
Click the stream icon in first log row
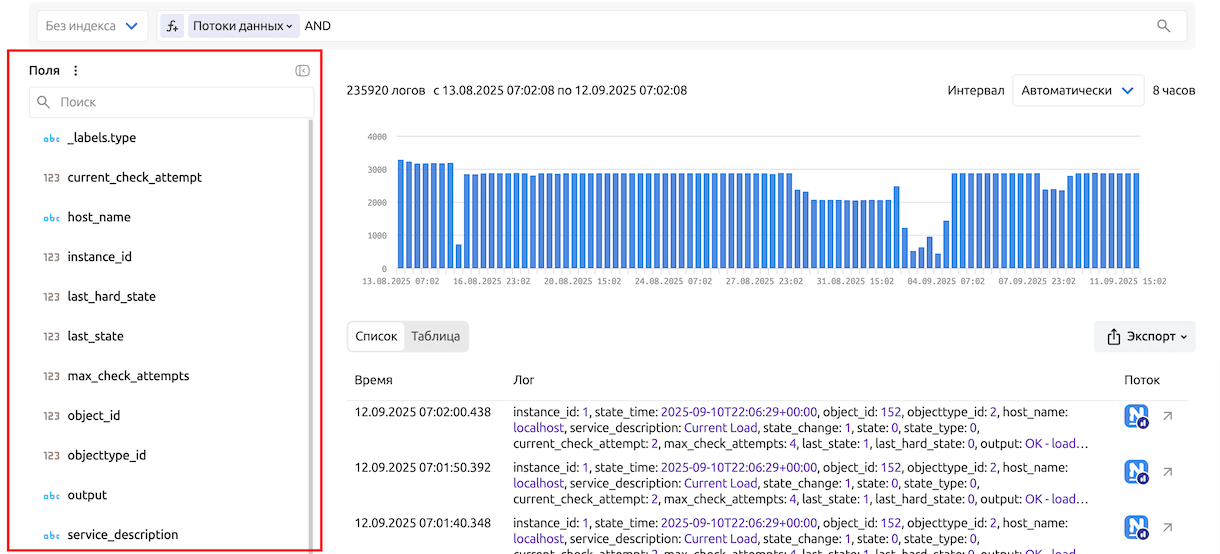(1136, 417)
